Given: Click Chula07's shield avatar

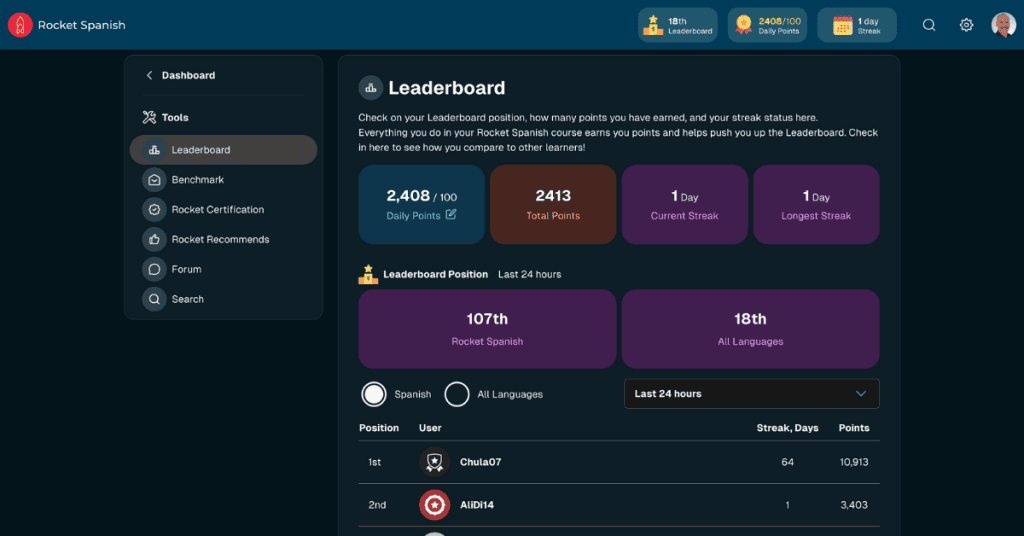Looking at the screenshot, I should [434, 462].
